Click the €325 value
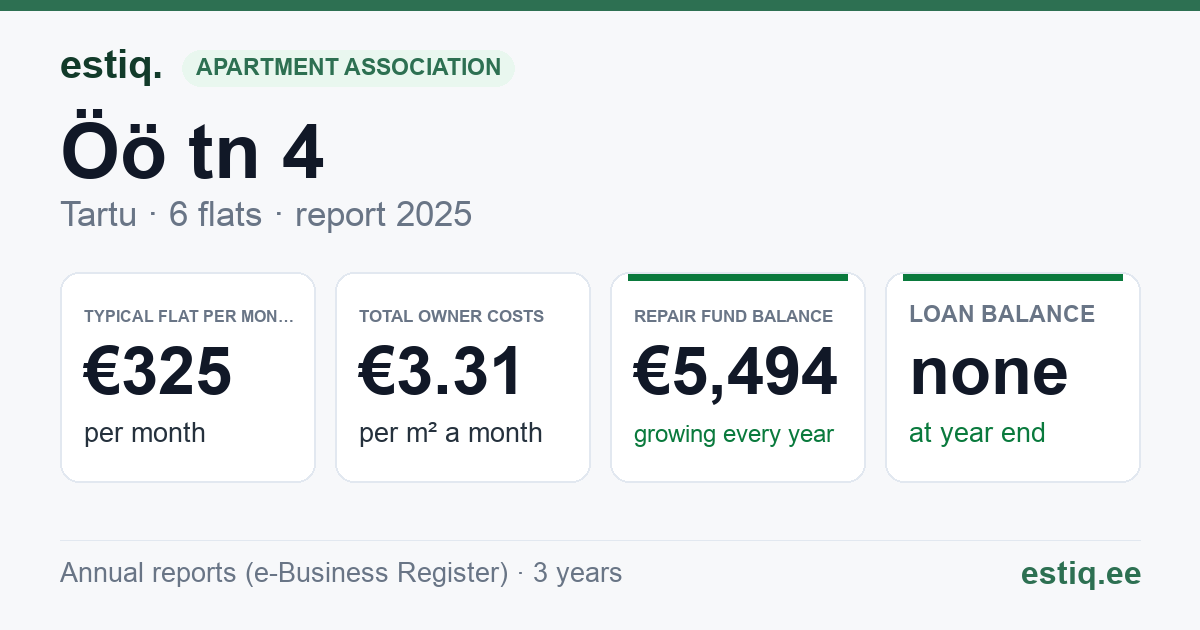The width and height of the screenshot is (1200, 630). (158, 371)
